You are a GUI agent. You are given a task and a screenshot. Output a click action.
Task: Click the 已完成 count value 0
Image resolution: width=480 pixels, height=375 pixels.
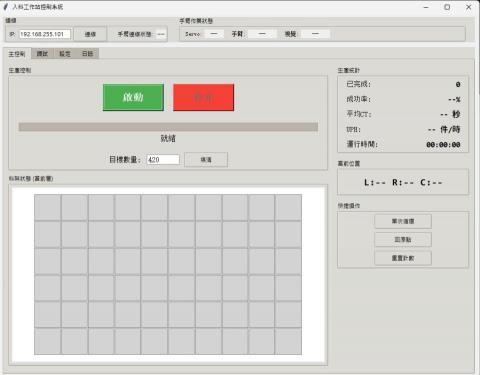[x=458, y=84]
